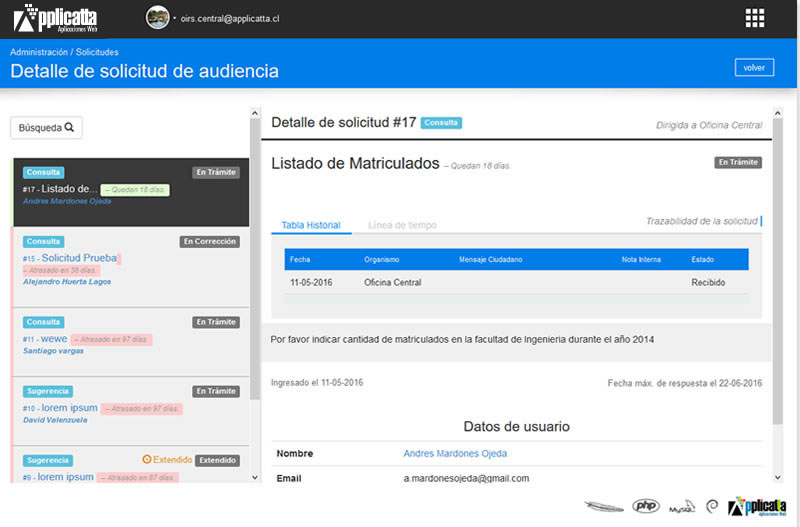Click 11-05-2016 date cell in table
Viewport: 800px width, 527px height.
tap(311, 283)
